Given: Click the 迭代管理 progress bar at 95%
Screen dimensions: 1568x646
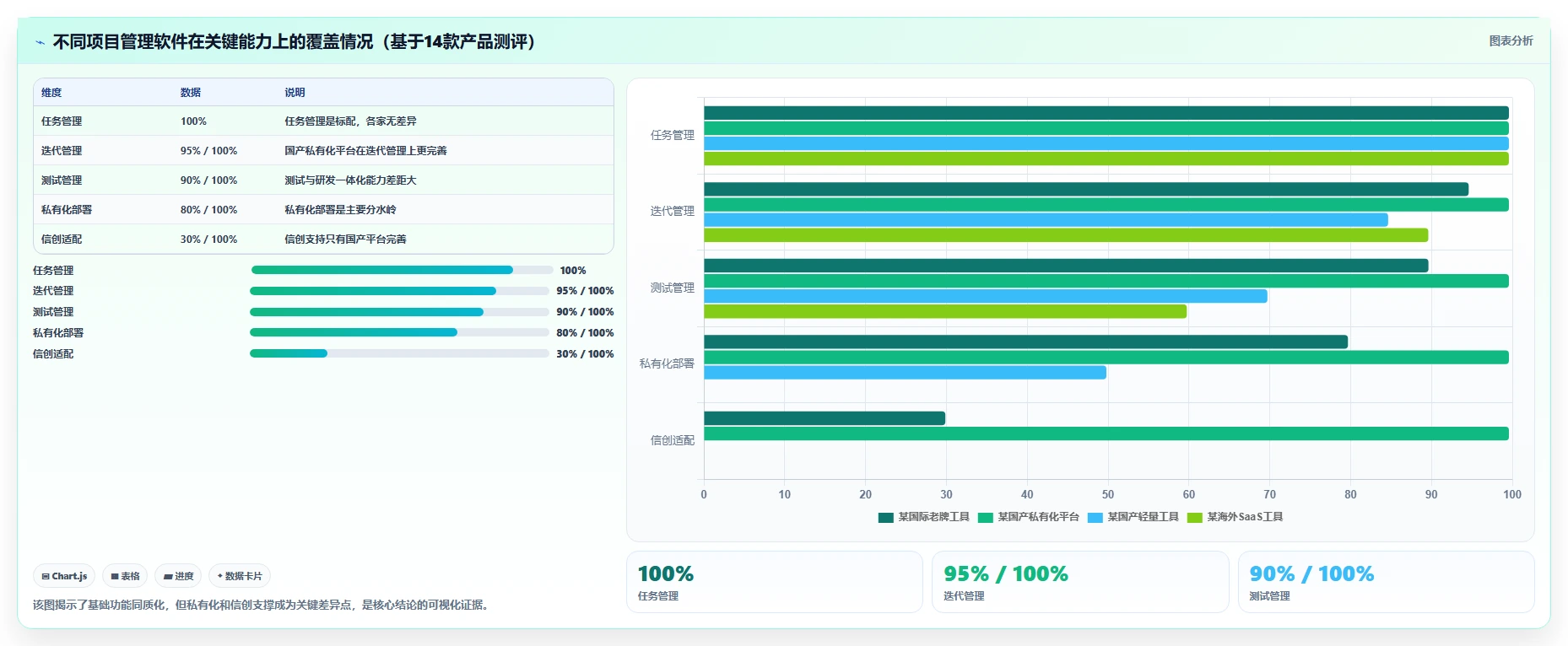Looking at the screenshot, I should pos(399,291).
